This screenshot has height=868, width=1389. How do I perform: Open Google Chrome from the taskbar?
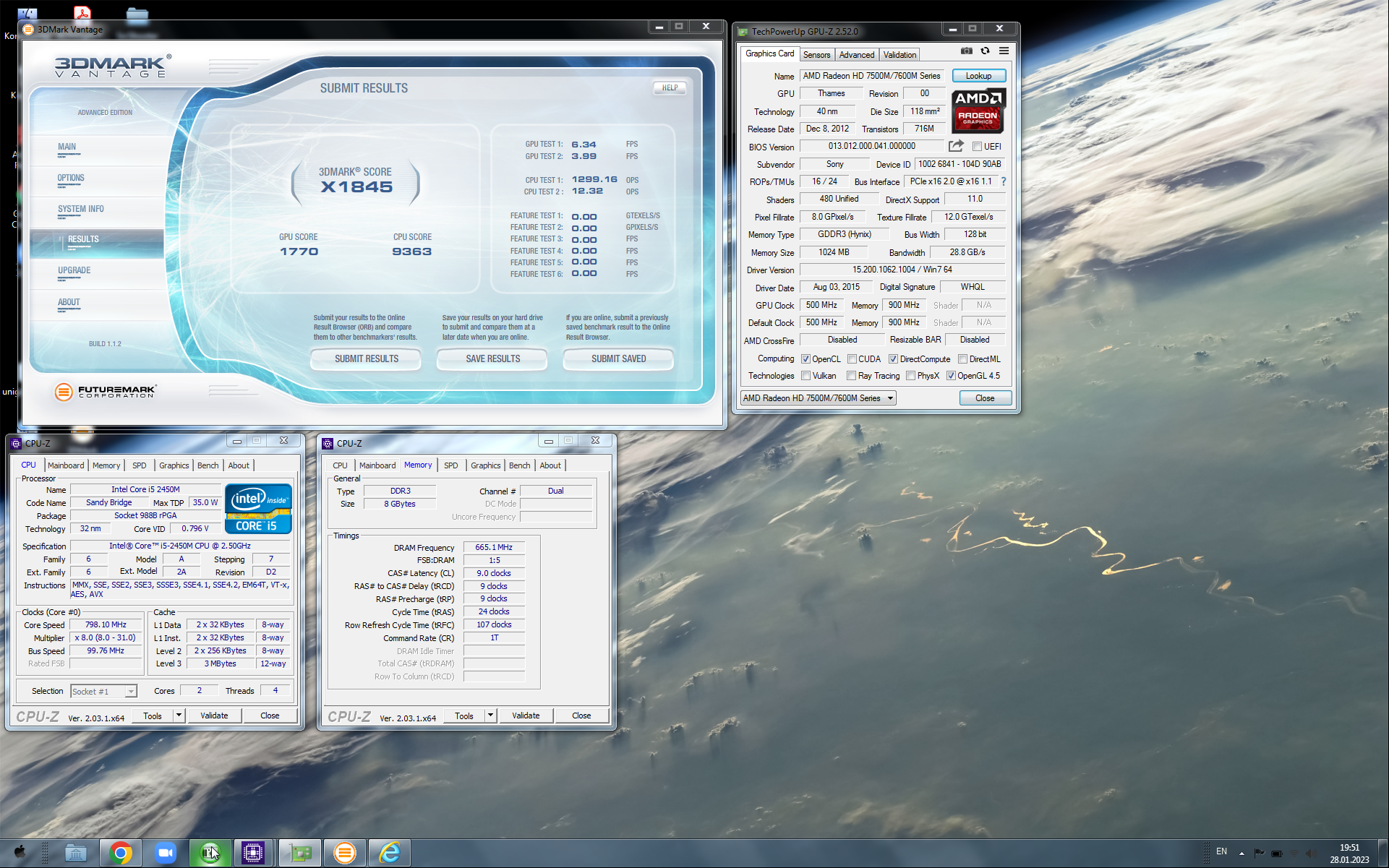(x=121, y=854)
